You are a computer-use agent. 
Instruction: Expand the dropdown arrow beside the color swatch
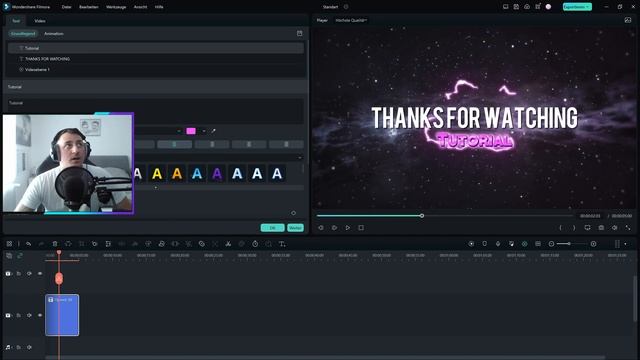pos(204,131)
